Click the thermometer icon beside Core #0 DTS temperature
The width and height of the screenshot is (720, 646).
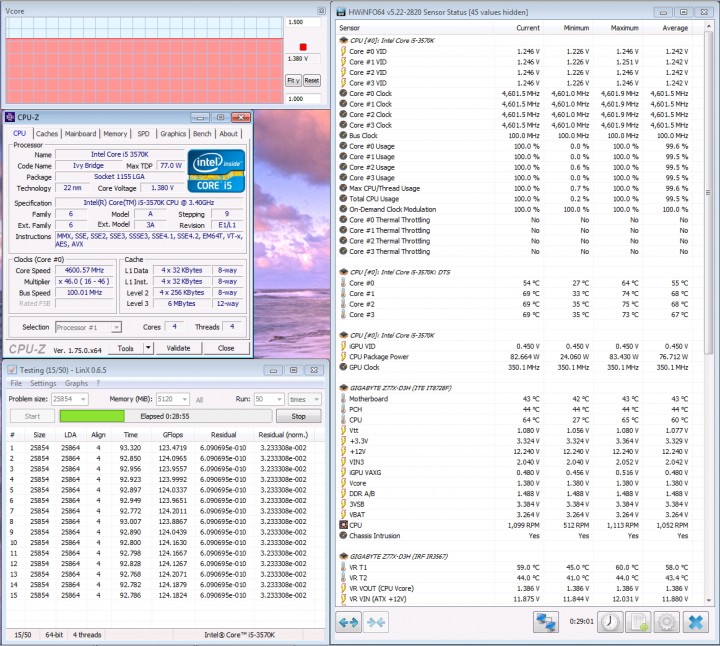343,283
